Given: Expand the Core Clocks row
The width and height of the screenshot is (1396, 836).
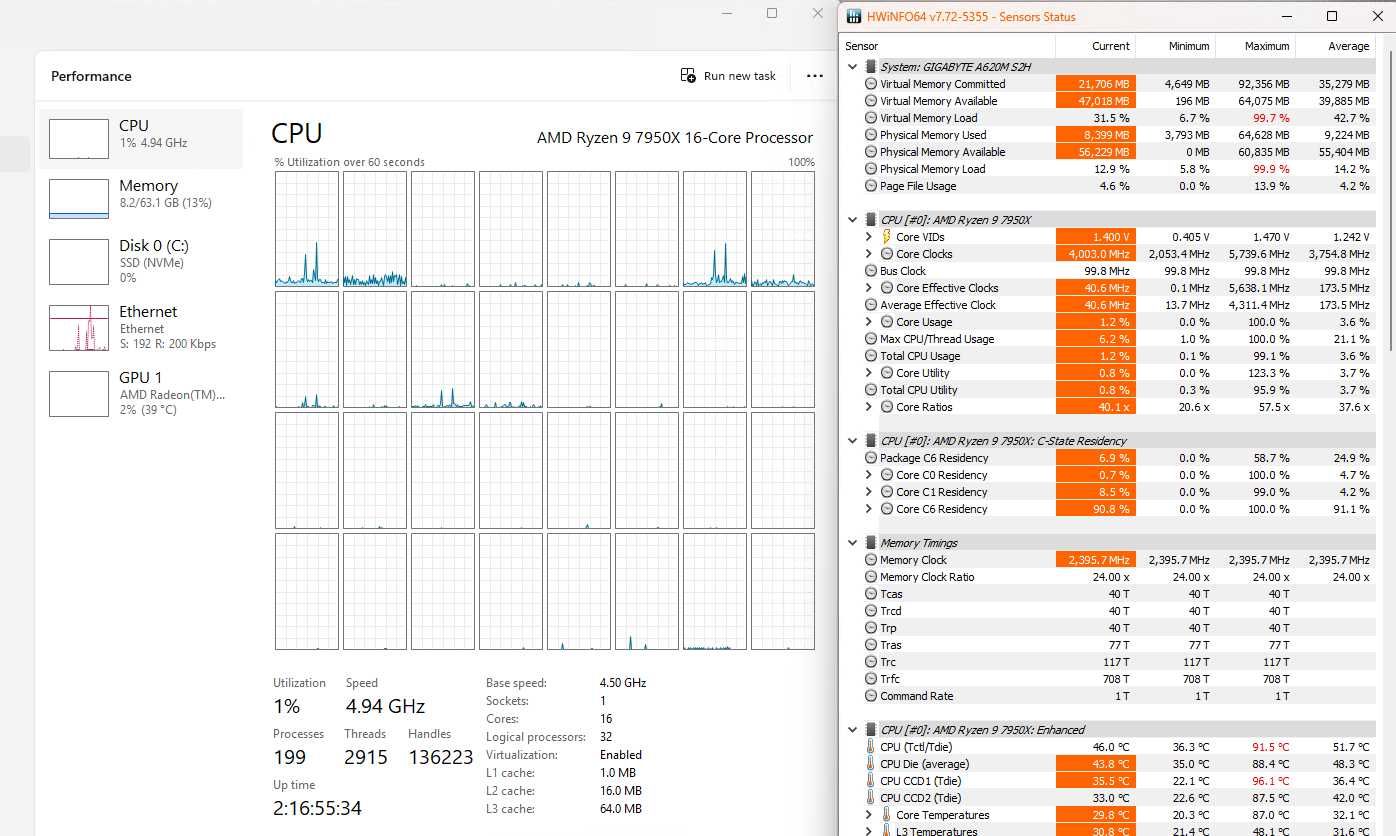Looking at the screenshot, I should (x=869, y=254).
